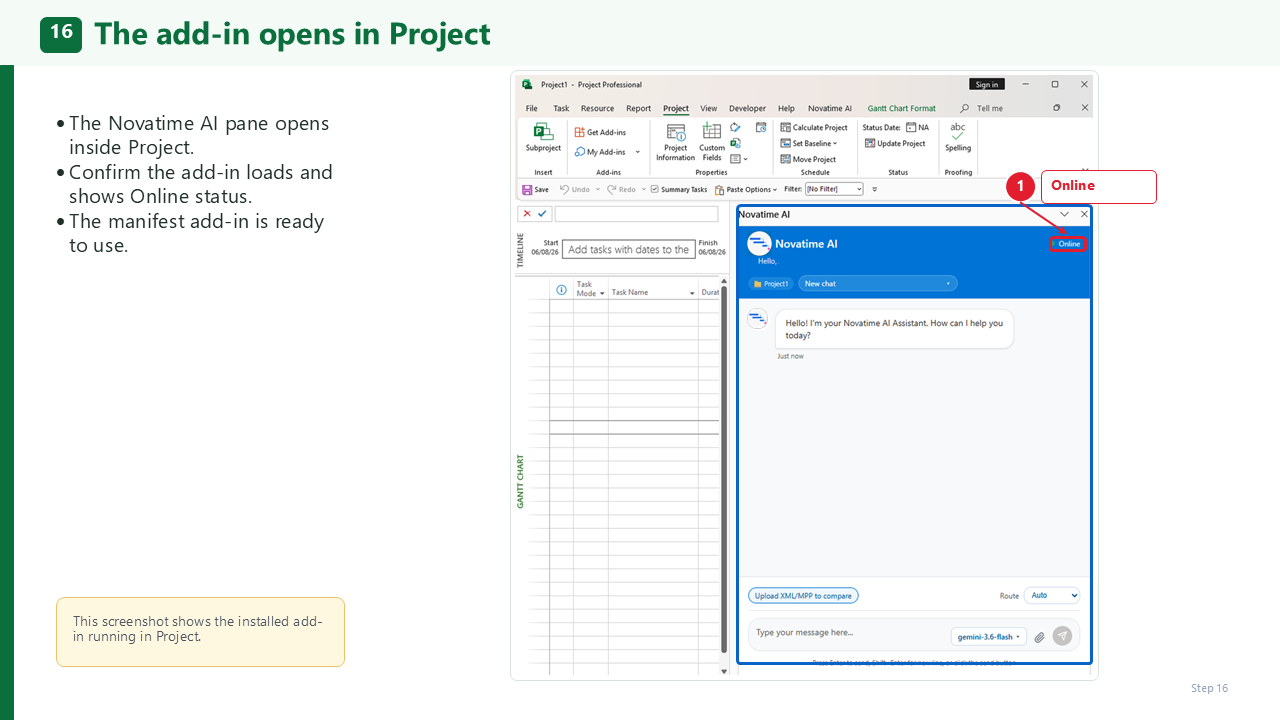Expand My Add-ins dropdown arrow
The image size is (1280, 720).
[636, 153]
